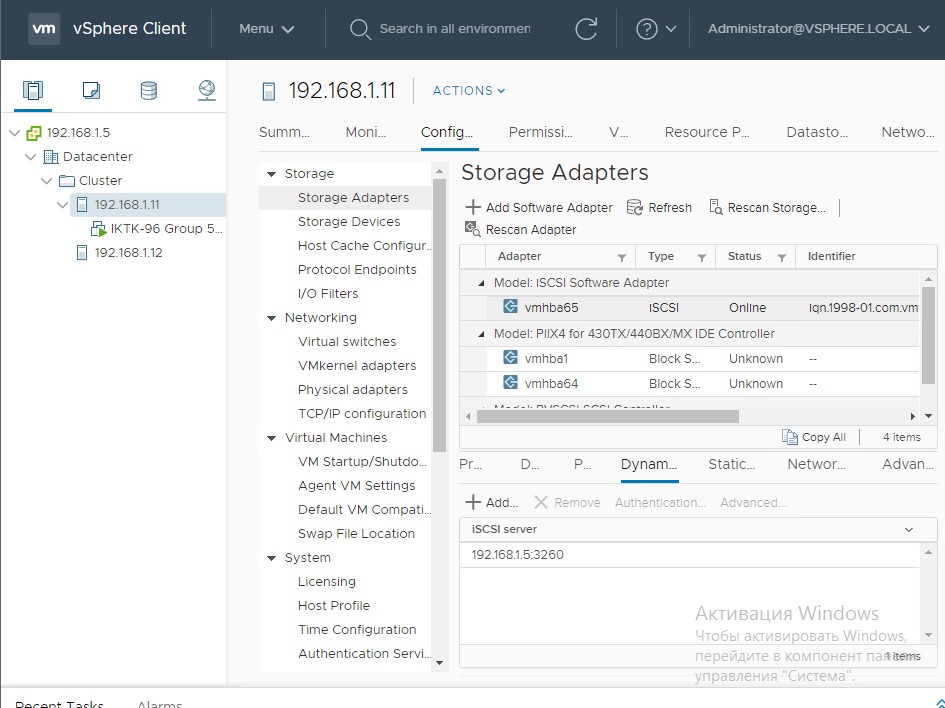Click the Refresh storage icon
Viewport: 945px width, 708px height.
tap(635, 207)
